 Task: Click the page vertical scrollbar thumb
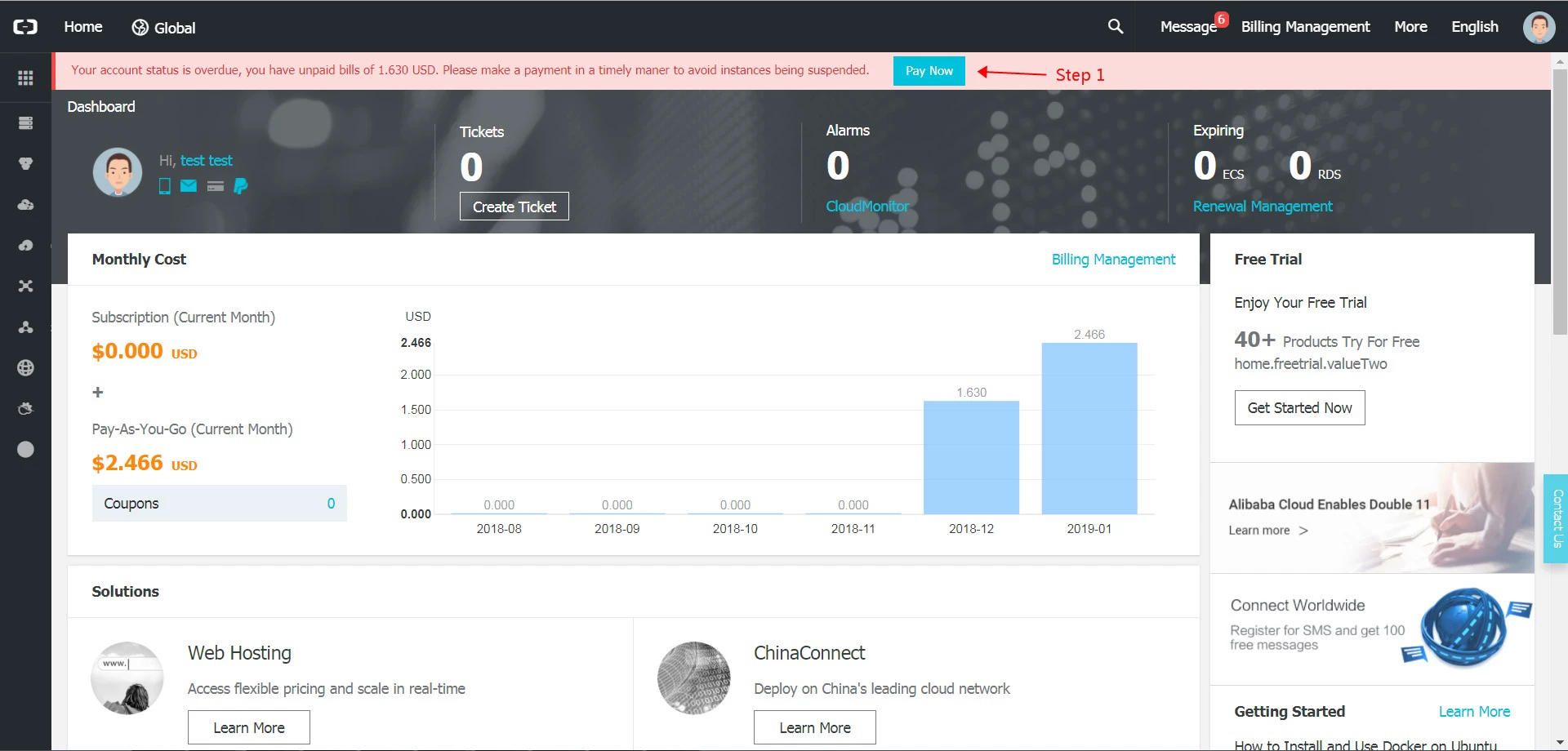point(1560,202)
